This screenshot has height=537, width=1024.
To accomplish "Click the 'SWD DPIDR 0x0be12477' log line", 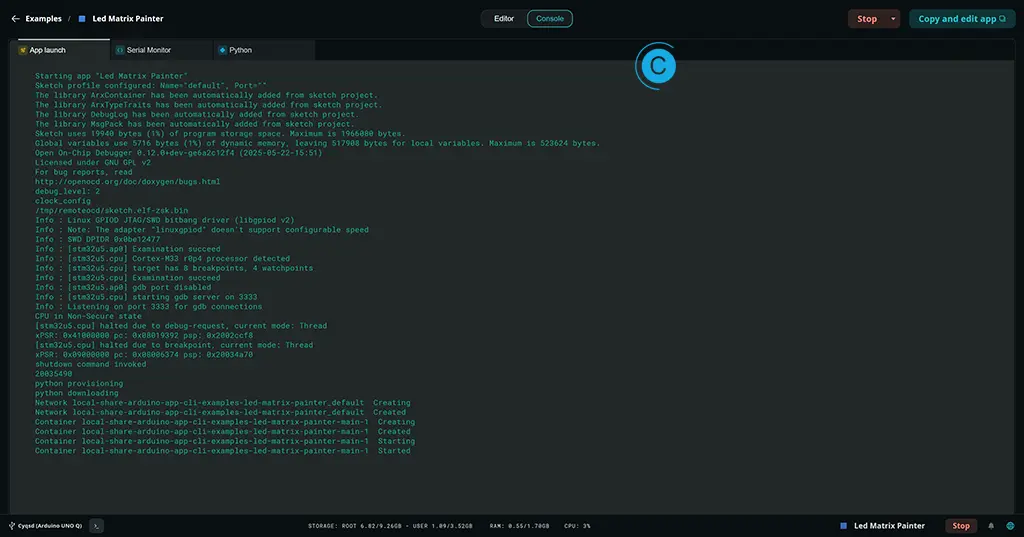I will click(97, 239).
